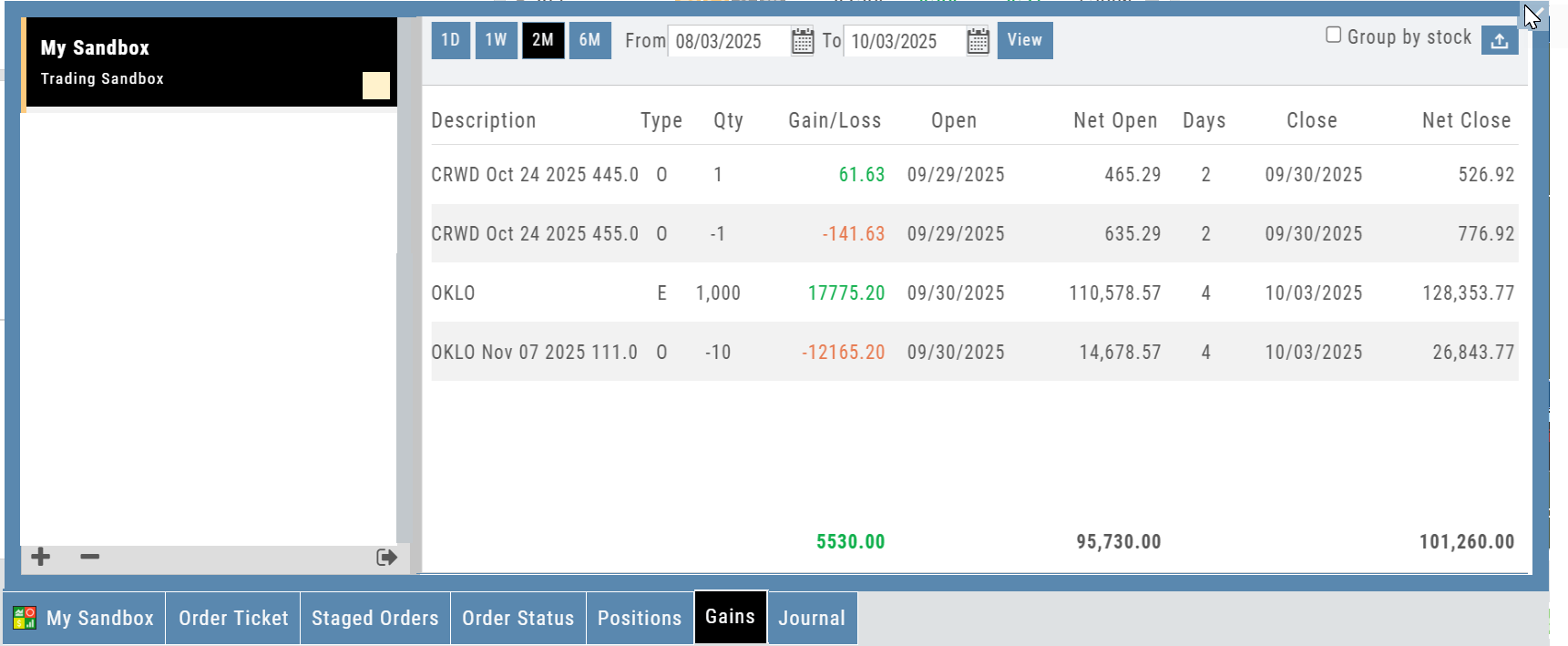Click the From date input field
Screen dimensions: 1568x646
click(x=727, y=41)
